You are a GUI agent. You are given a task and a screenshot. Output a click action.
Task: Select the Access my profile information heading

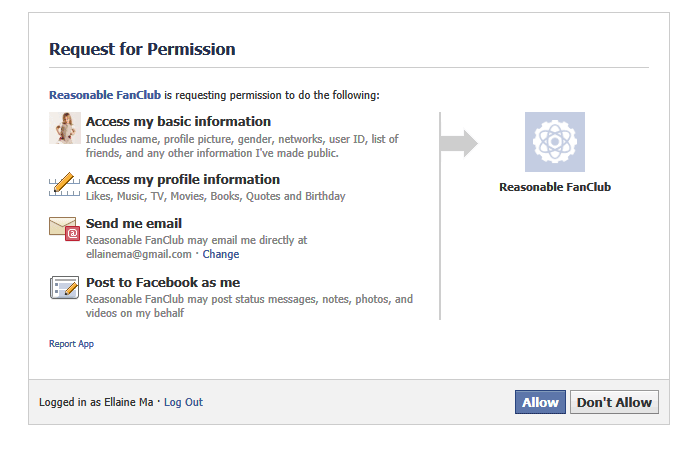[183, 180]
